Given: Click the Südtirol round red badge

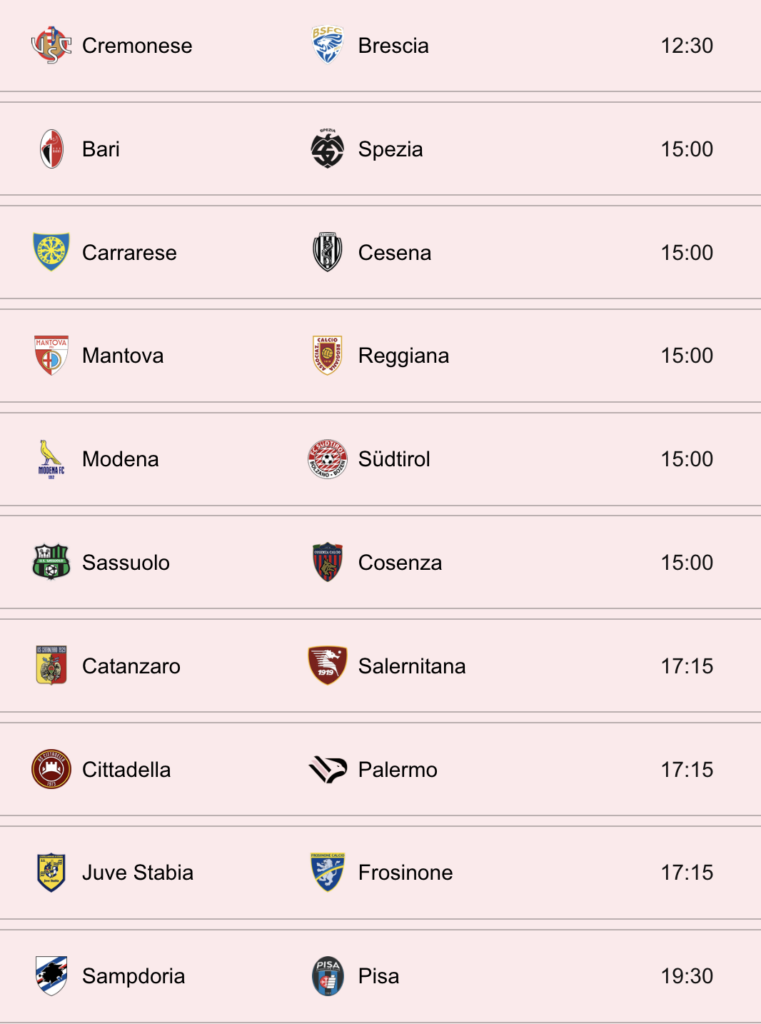Looking at the screenshot, I should click(327, 459).
